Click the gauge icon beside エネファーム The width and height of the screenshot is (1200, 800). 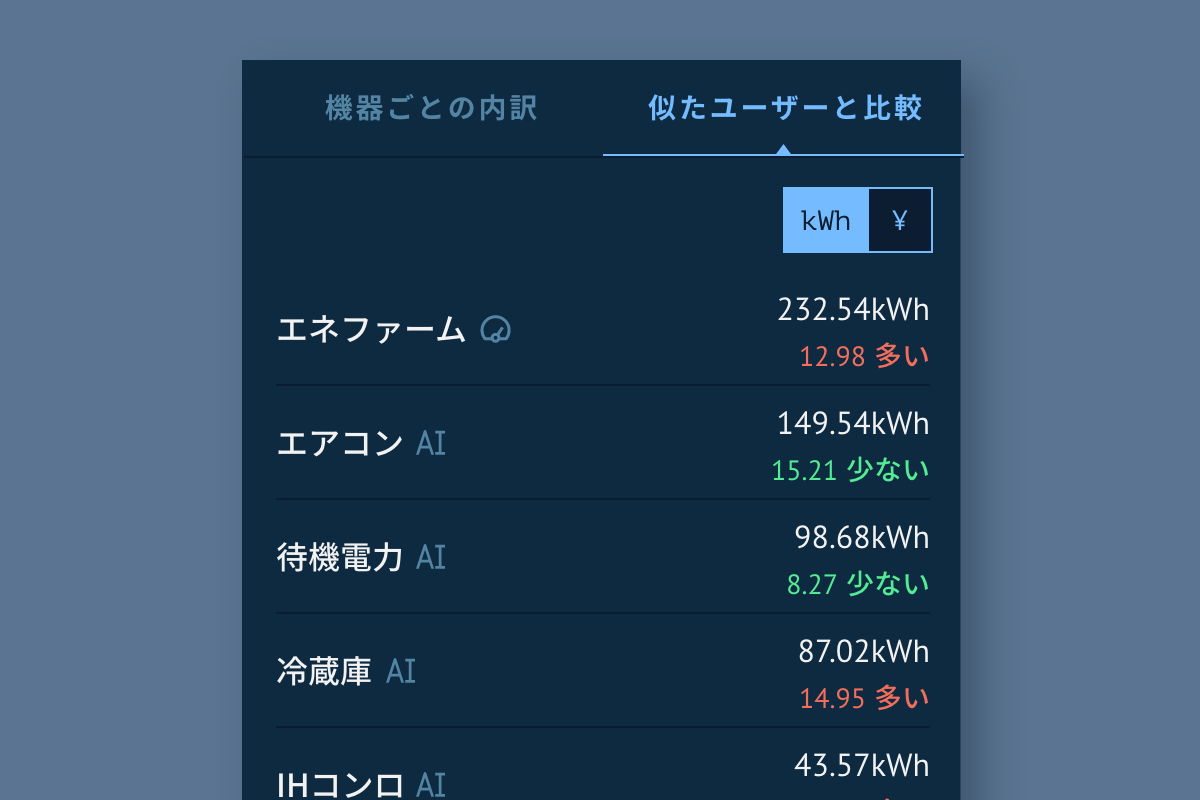[496, 329]
